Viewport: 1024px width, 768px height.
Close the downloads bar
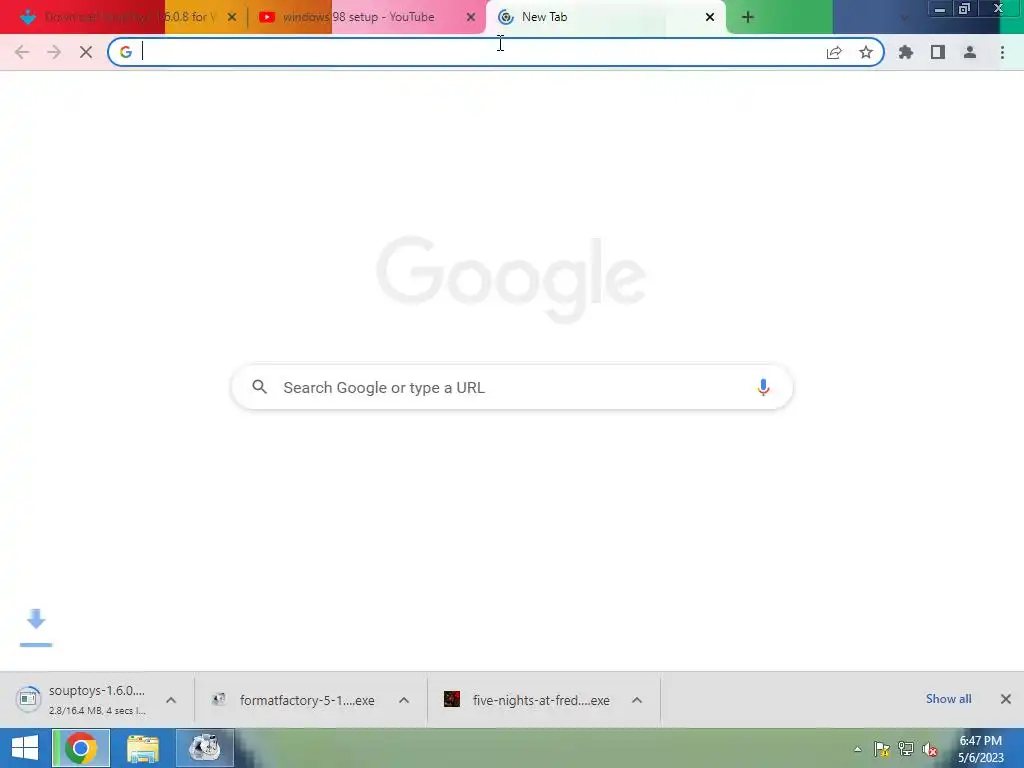(x=1006, y=699)
